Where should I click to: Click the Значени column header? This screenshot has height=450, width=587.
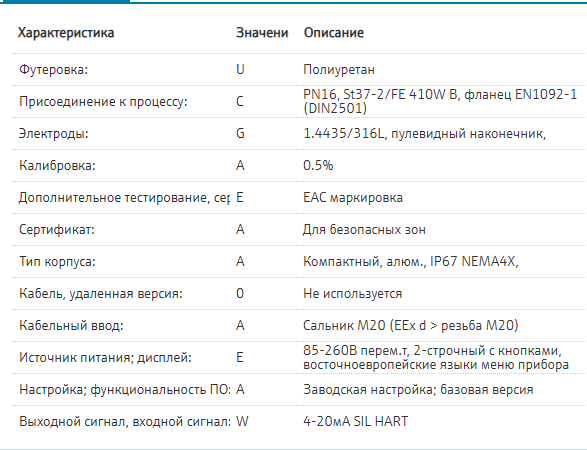262,33
